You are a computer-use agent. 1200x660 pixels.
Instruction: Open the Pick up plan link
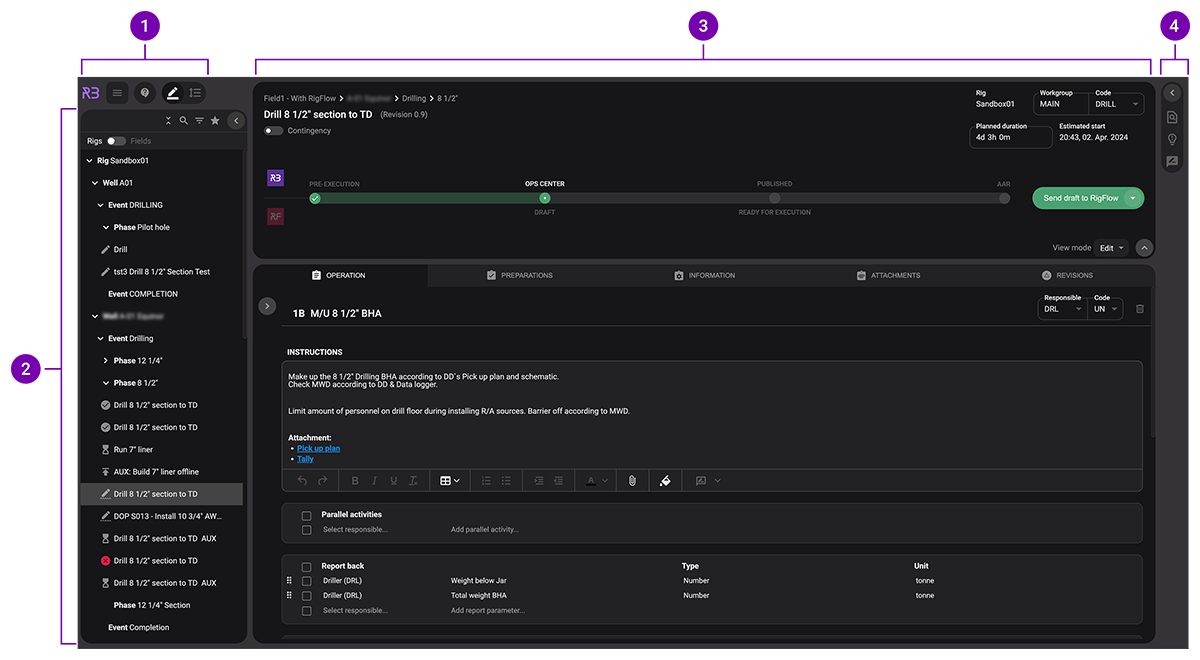click(x=317, y=447)
